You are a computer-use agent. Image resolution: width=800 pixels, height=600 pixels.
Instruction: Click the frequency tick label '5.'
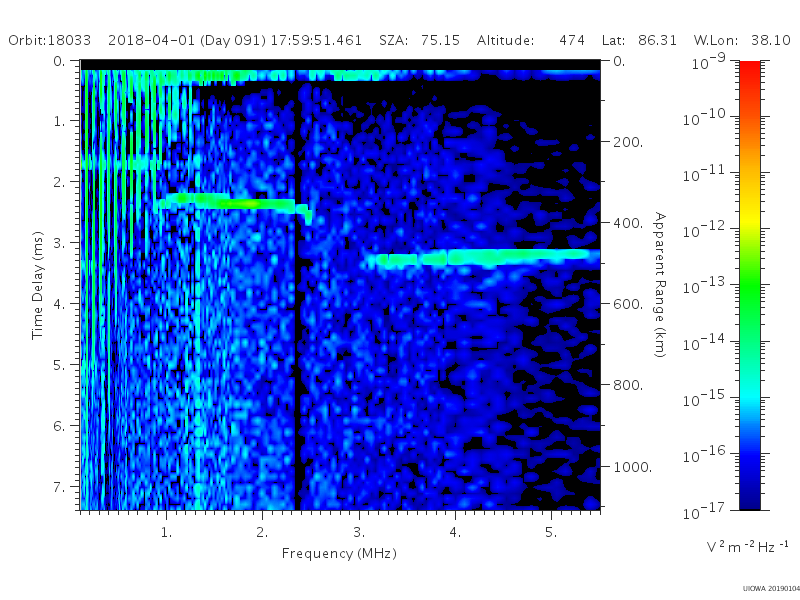(x=551, y=533)
